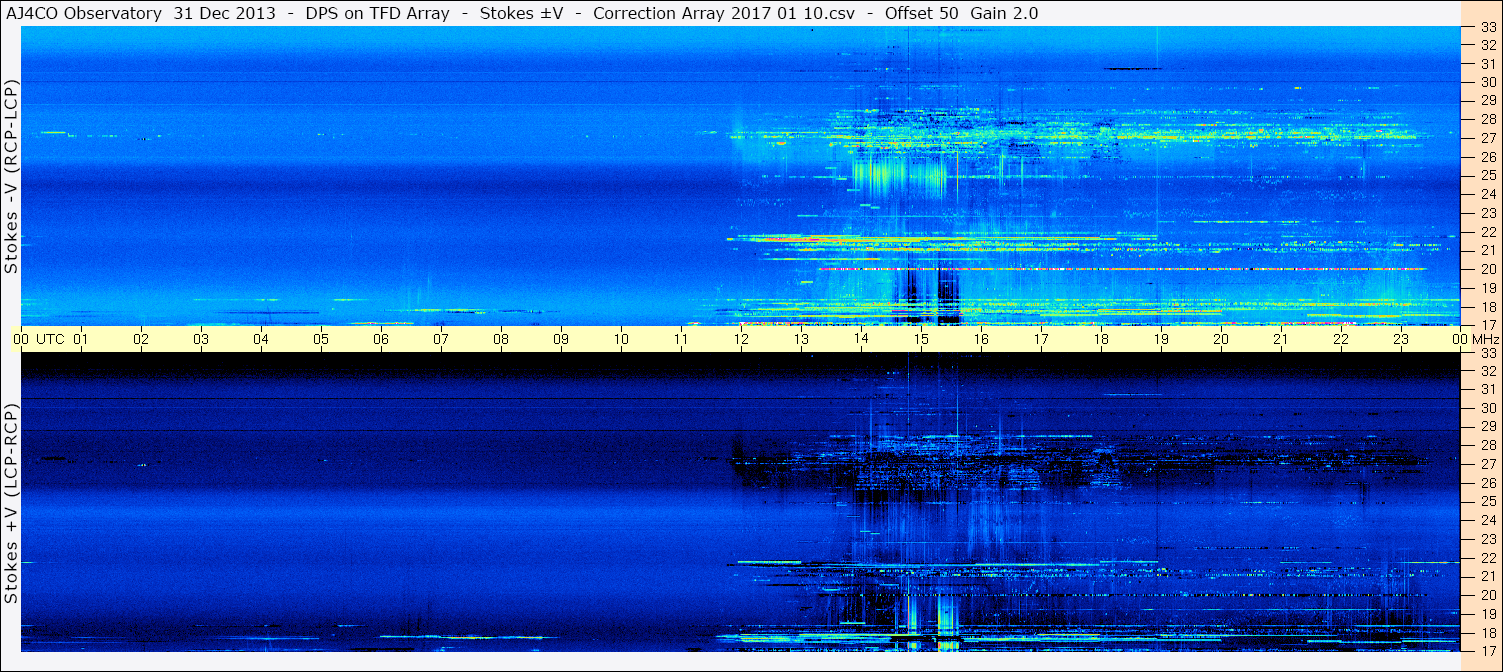This screenshot has width=1503, height=672.
Task: Click the 18 hour mark on time axis
Action: pyautogui.click(x=1101, y=340)
